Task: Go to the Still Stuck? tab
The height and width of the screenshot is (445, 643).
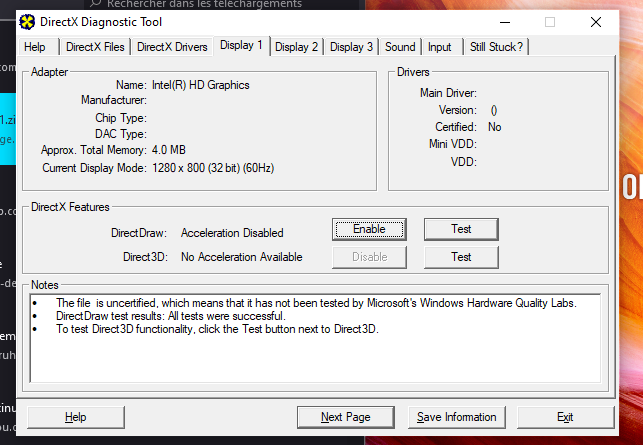Action: click(496, 47)
